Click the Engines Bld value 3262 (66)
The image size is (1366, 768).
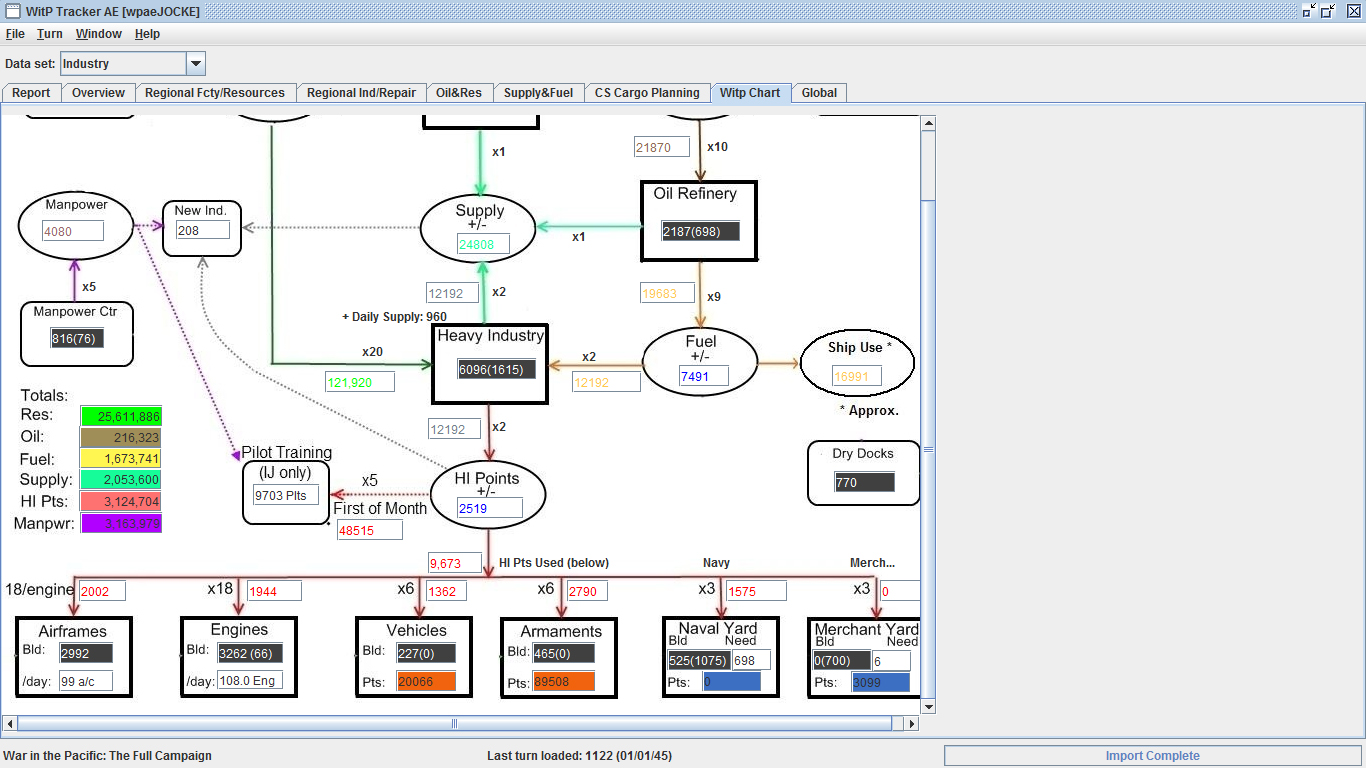[x=250, y=653]
